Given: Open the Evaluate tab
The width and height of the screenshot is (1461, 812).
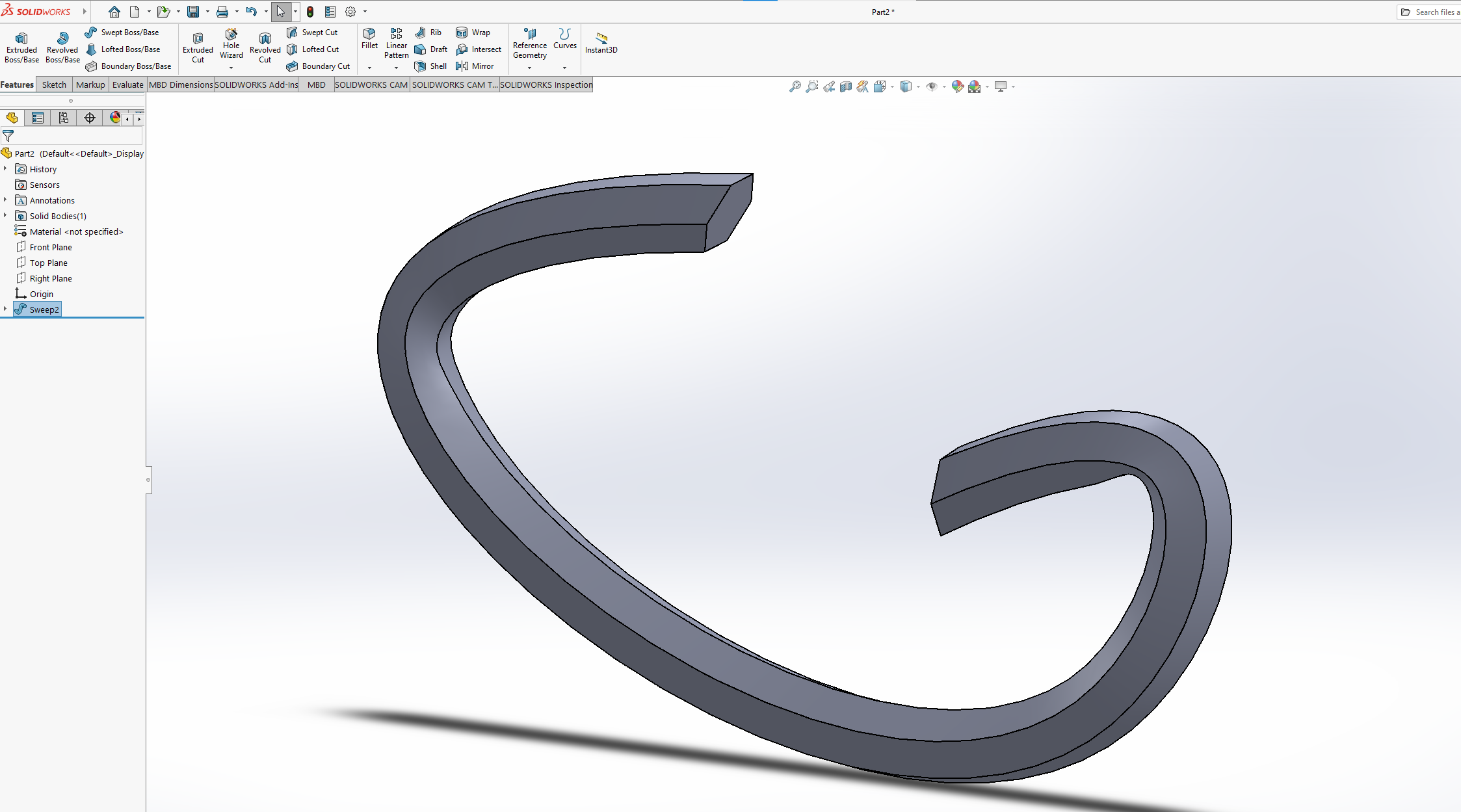Looking at the screenshot, I should coord(127,85).
